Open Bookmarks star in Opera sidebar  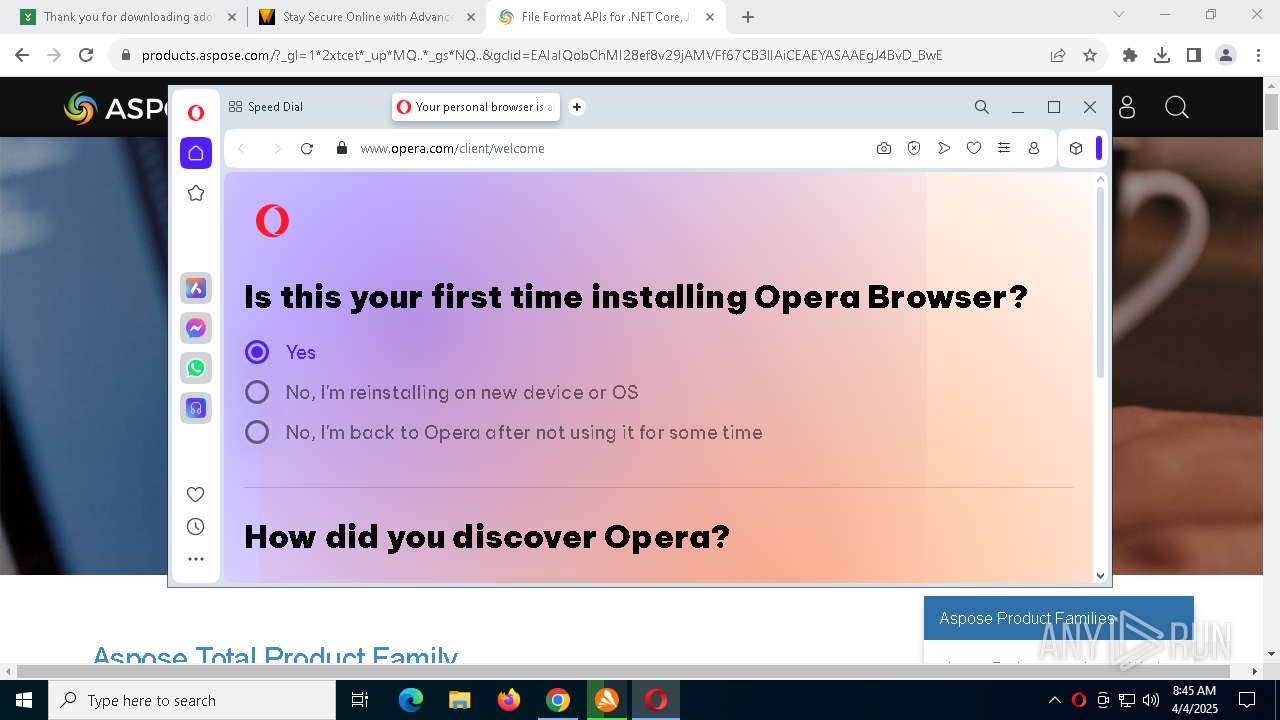tap(196, 193)
